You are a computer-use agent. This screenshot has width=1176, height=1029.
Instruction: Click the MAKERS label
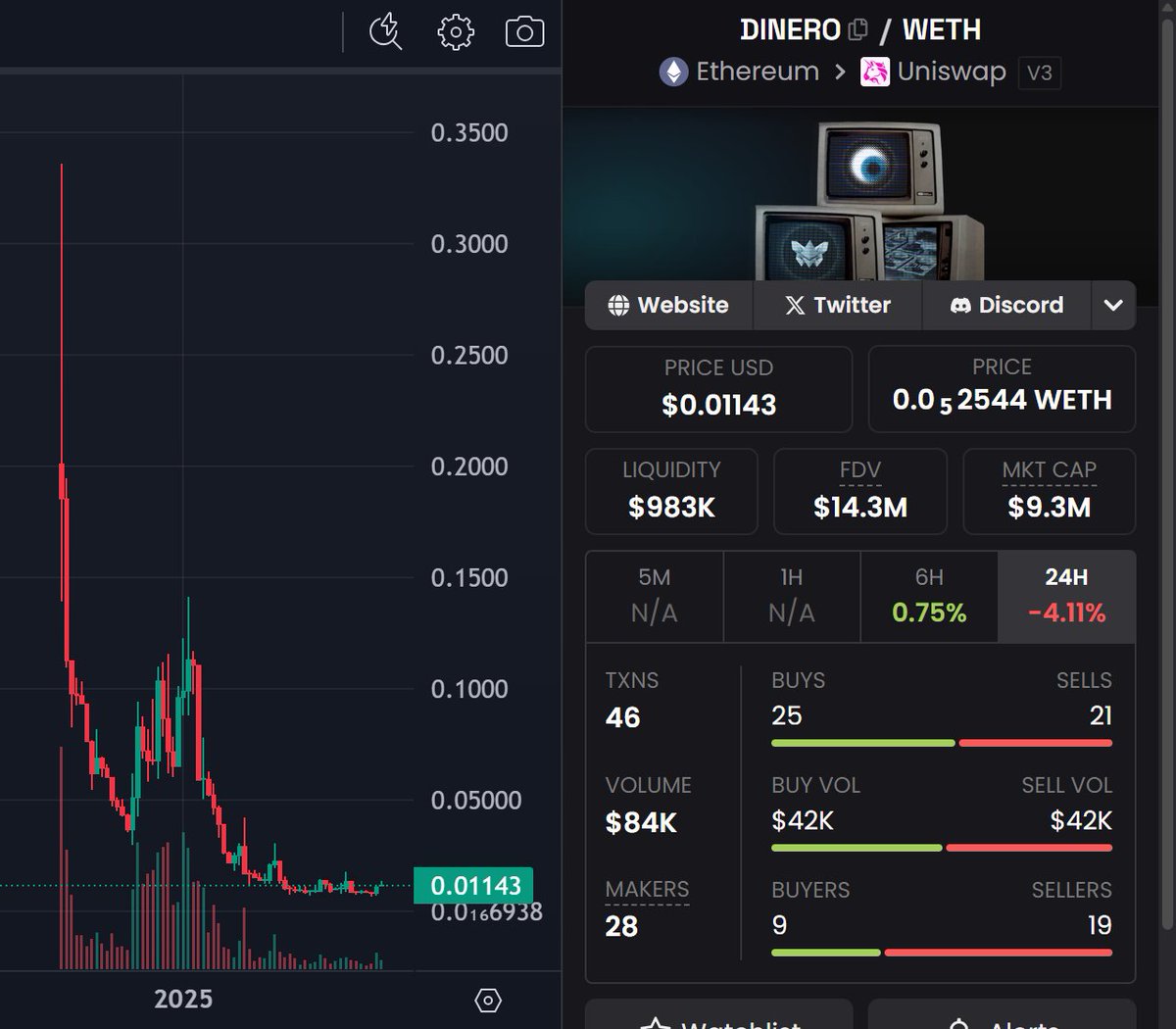[x=647, y=890]
